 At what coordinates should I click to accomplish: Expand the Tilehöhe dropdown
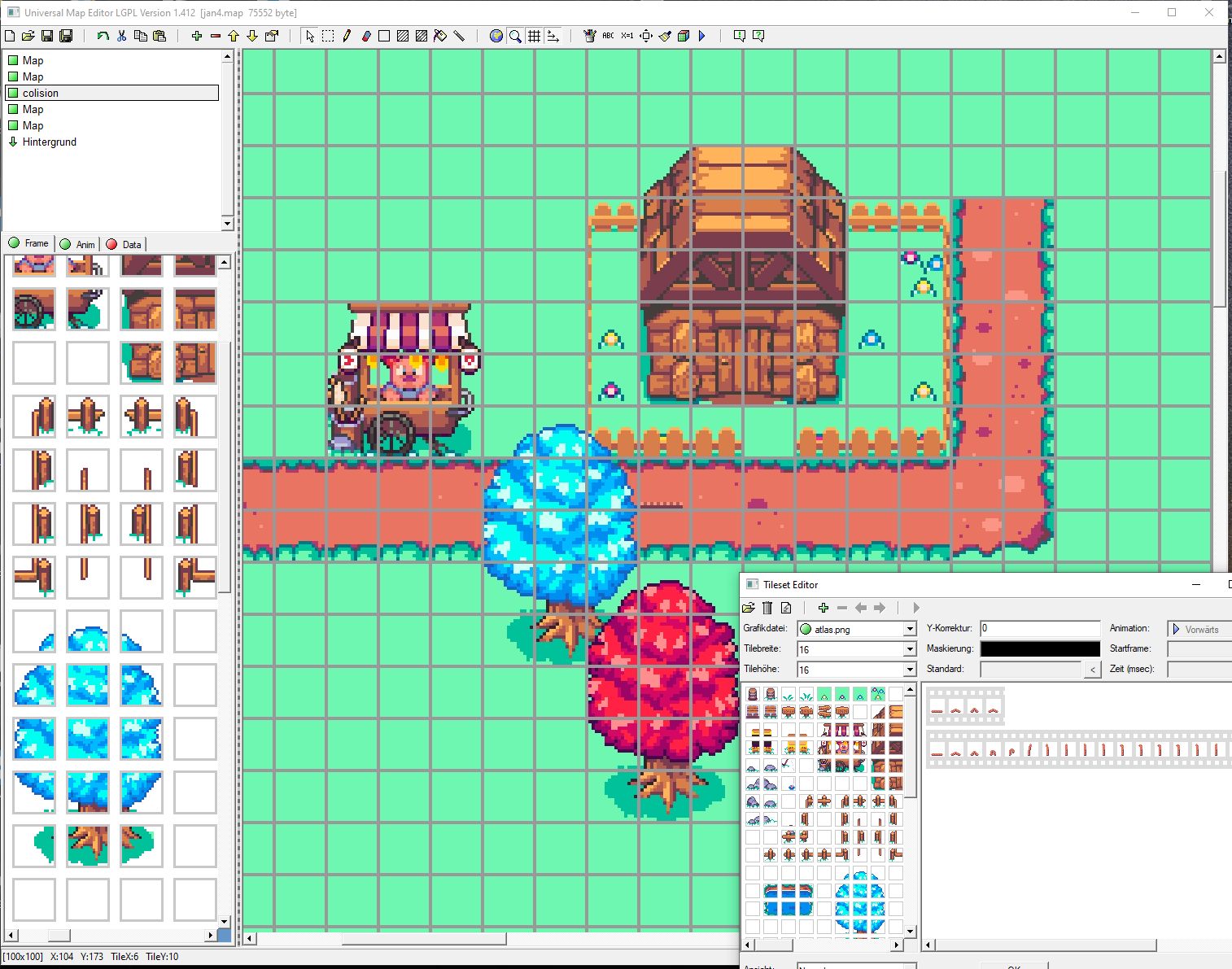point(910,670)
